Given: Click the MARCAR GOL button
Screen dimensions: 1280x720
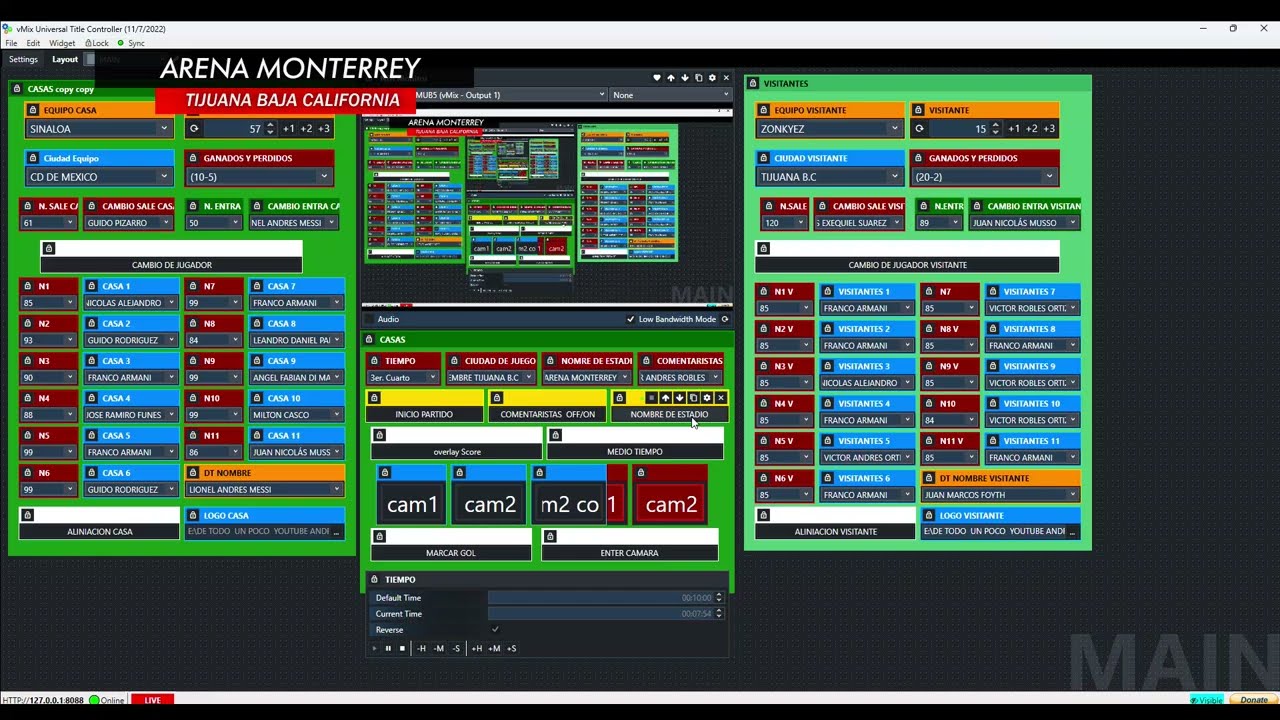Looking at the screenshot, I should (x=451, y=553).
